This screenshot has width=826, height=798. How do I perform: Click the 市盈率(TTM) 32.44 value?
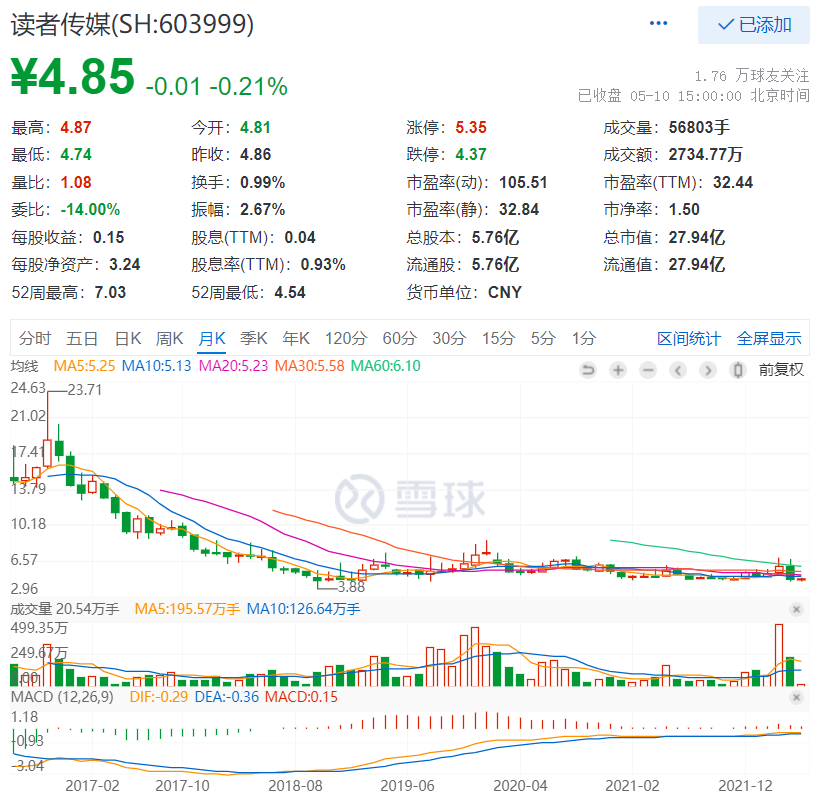733,182
